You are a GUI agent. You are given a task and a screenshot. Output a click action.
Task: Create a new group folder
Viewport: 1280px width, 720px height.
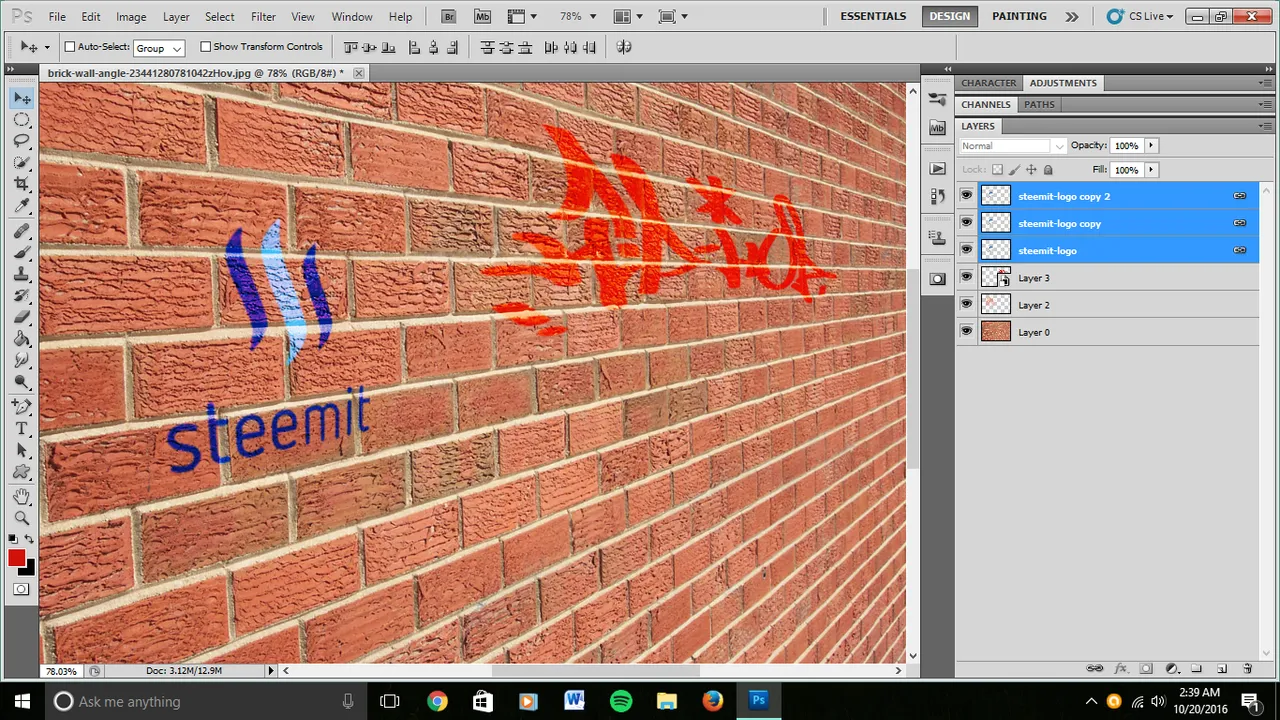click(1197, 669)
